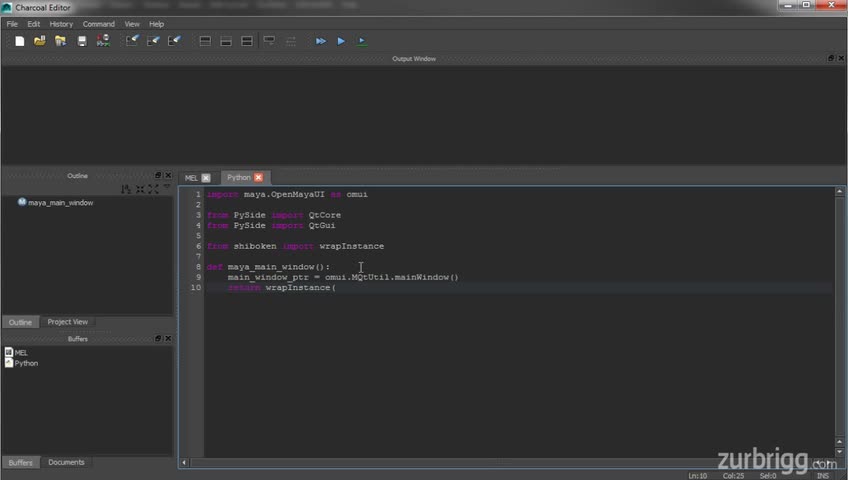The width and height of the screenshot is (848, 480).
Task: Open the filter dropdown in Outline panel
Action: [166, 189]
